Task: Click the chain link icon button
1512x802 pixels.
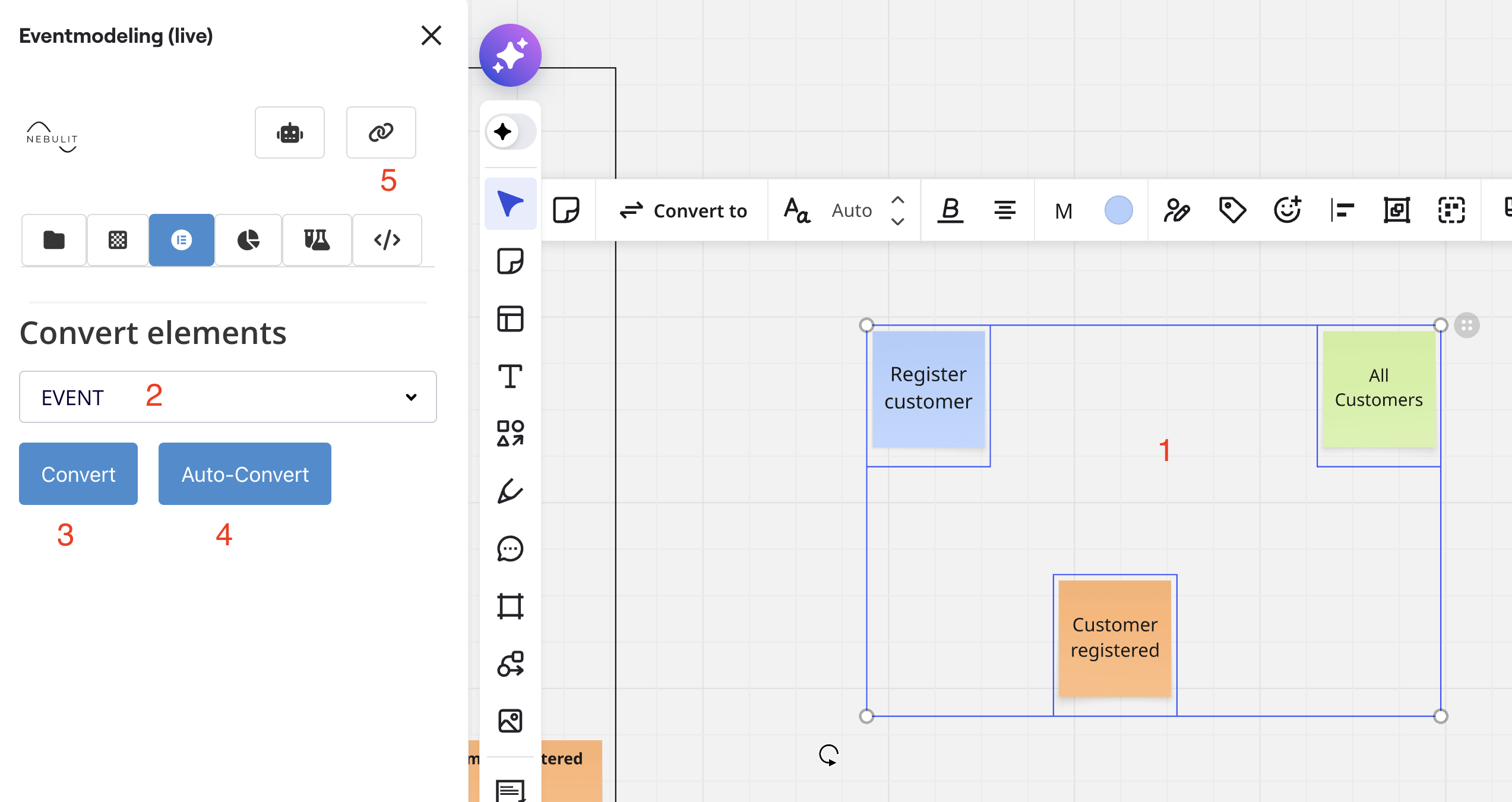Action: coord(381,132)
